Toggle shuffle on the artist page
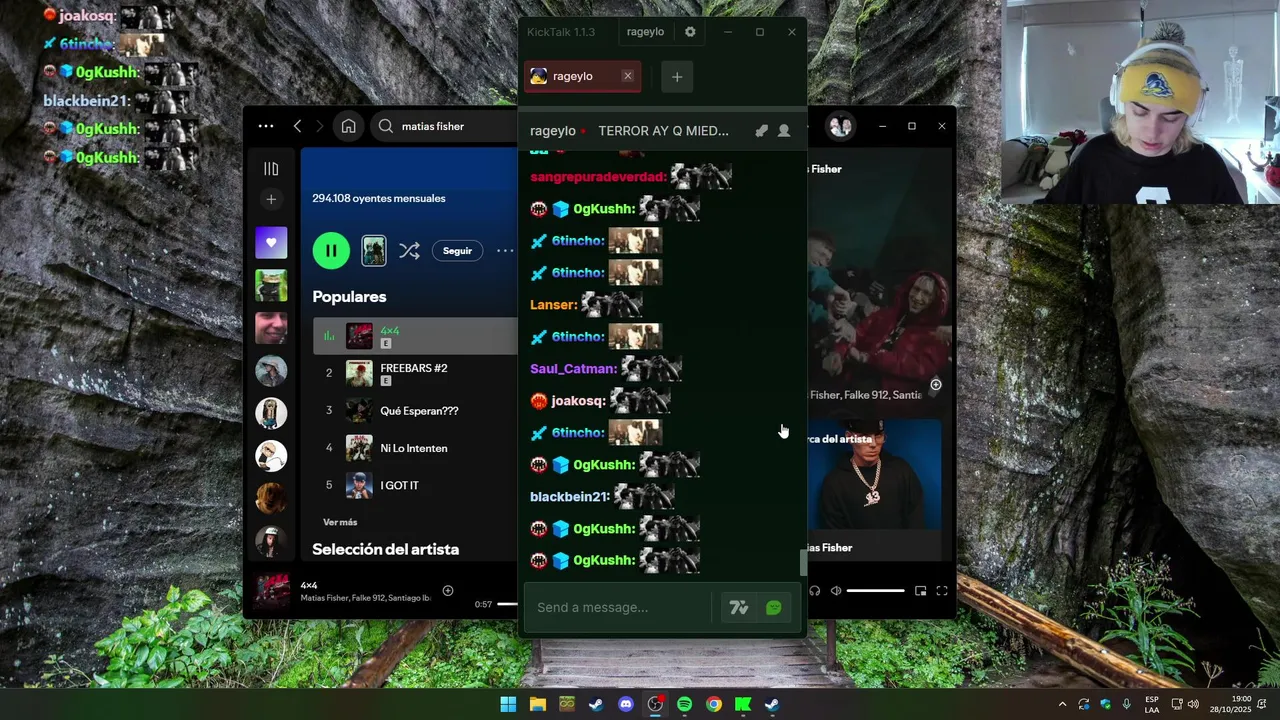1280x720 pixels. pyautogui.click(x=409, y=251)
